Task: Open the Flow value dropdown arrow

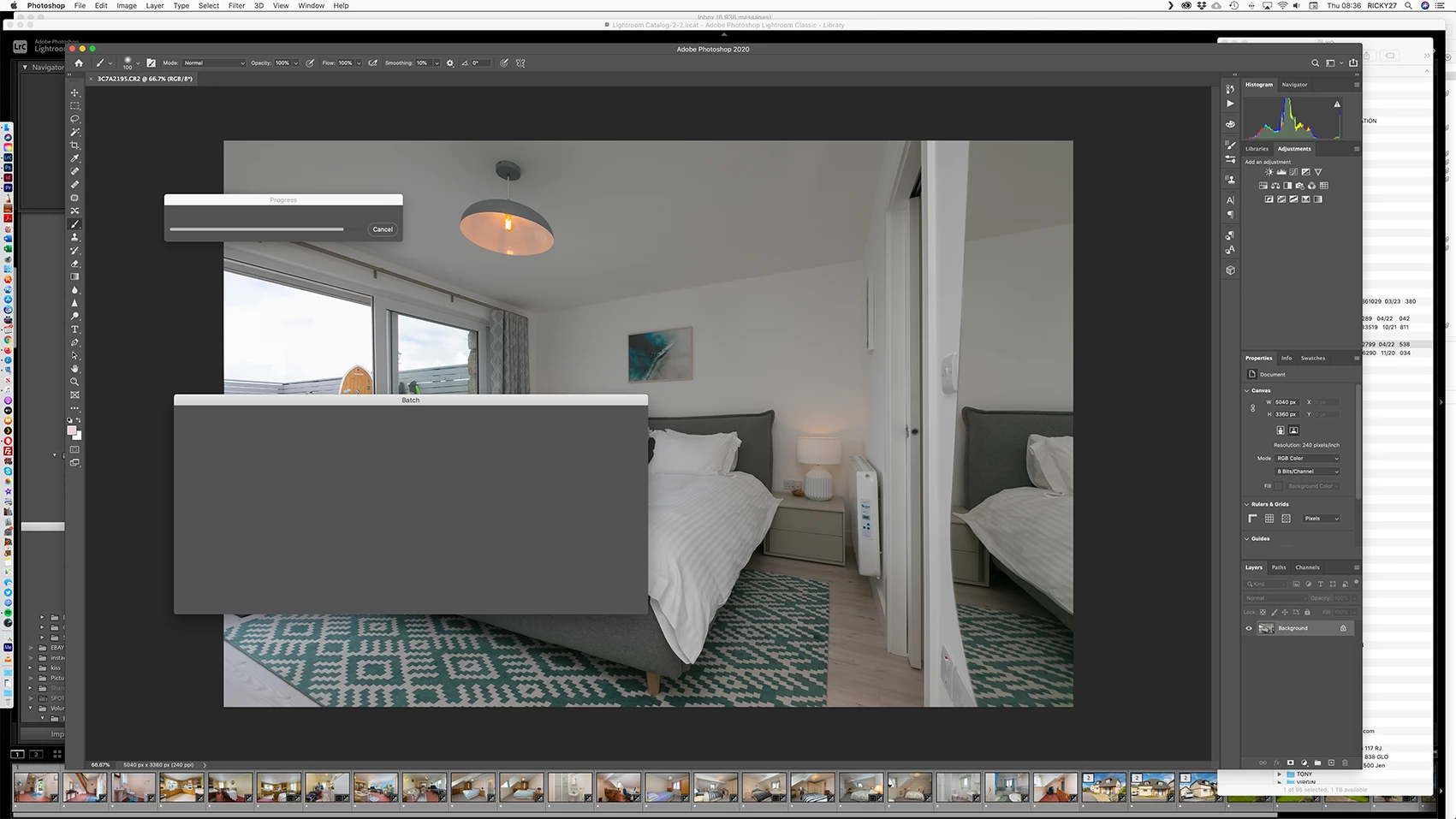Action: (359, 62)
